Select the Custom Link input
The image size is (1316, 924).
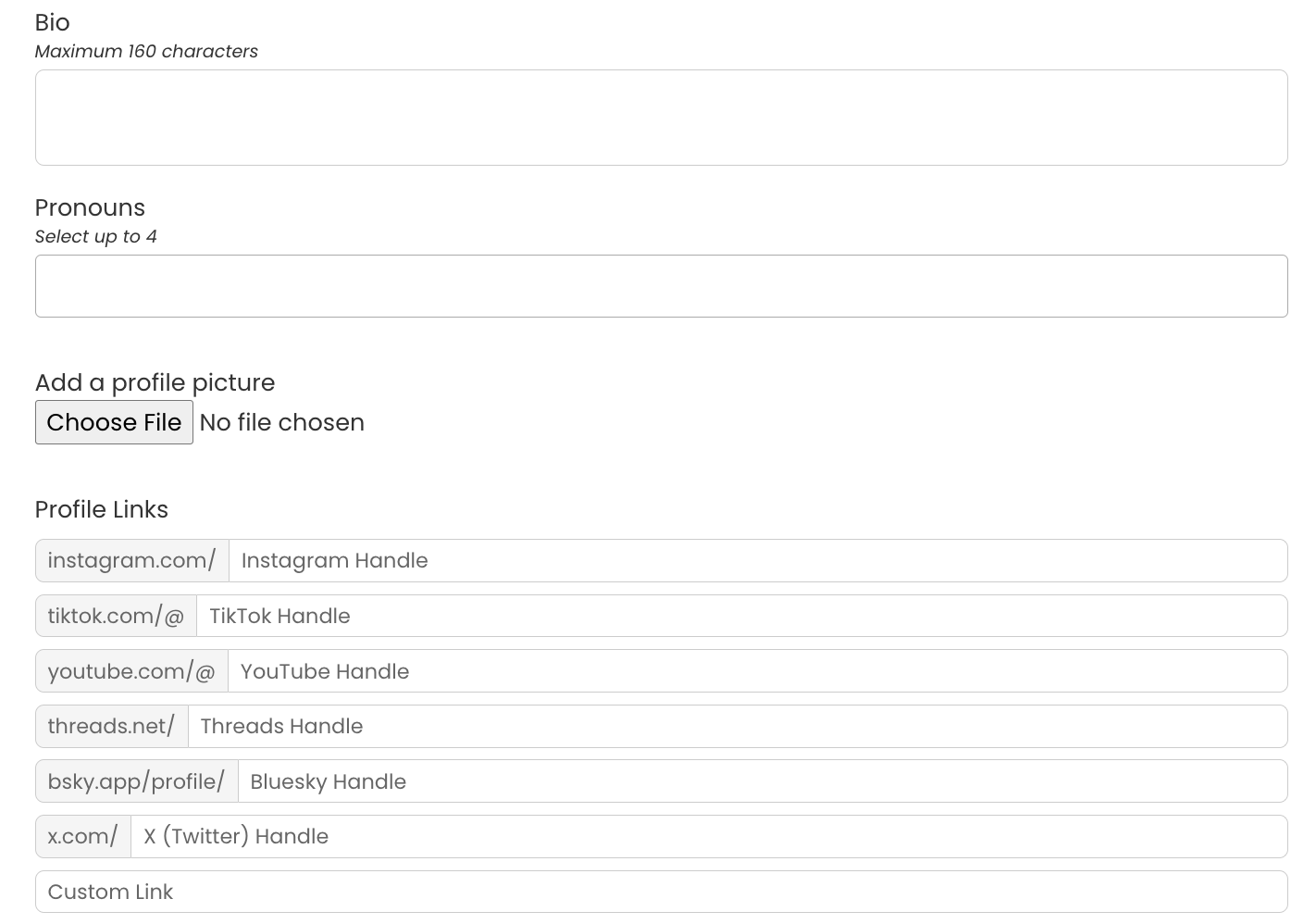(x=661, y=892)
